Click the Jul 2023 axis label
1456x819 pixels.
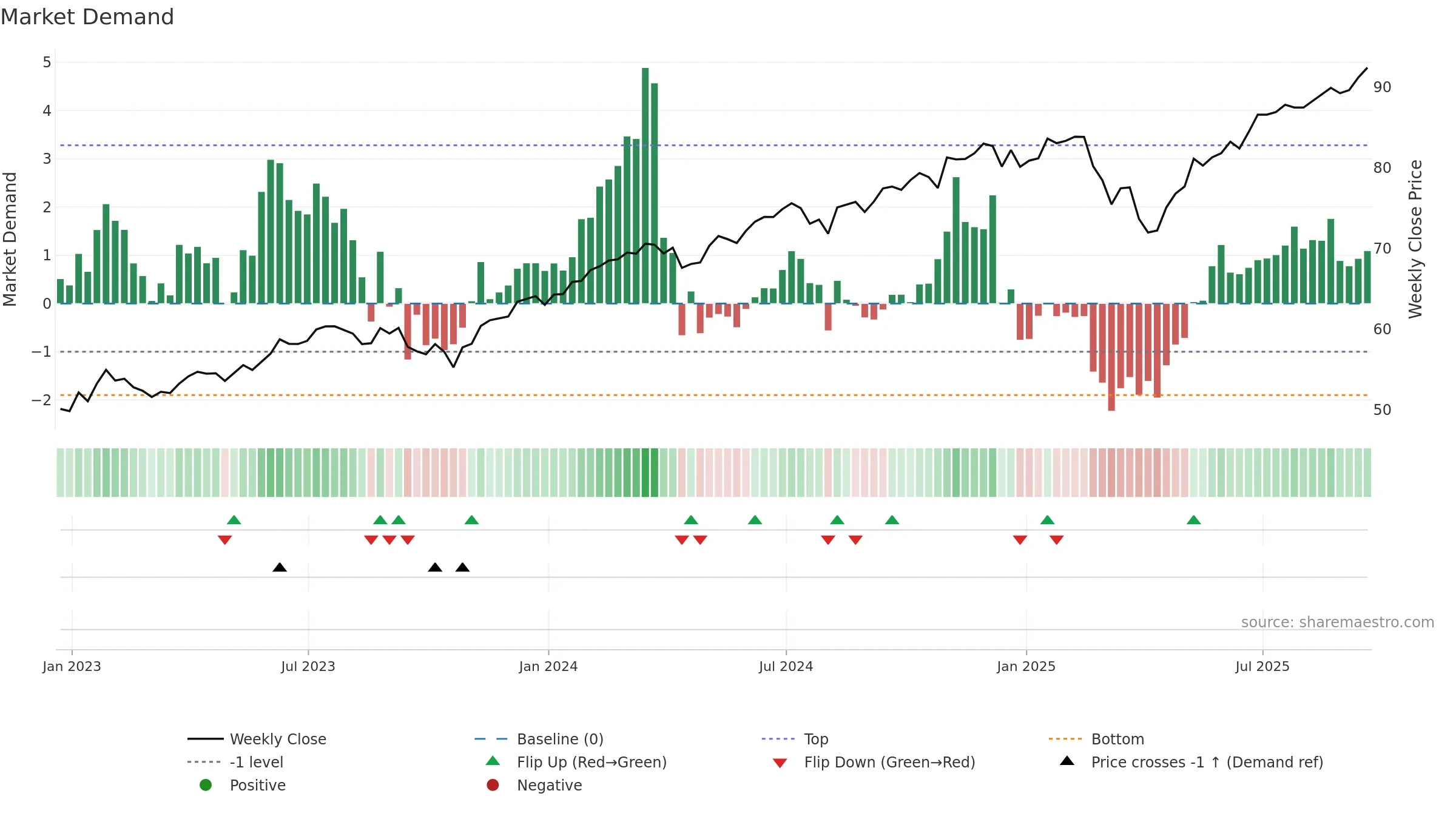[308, 666]
